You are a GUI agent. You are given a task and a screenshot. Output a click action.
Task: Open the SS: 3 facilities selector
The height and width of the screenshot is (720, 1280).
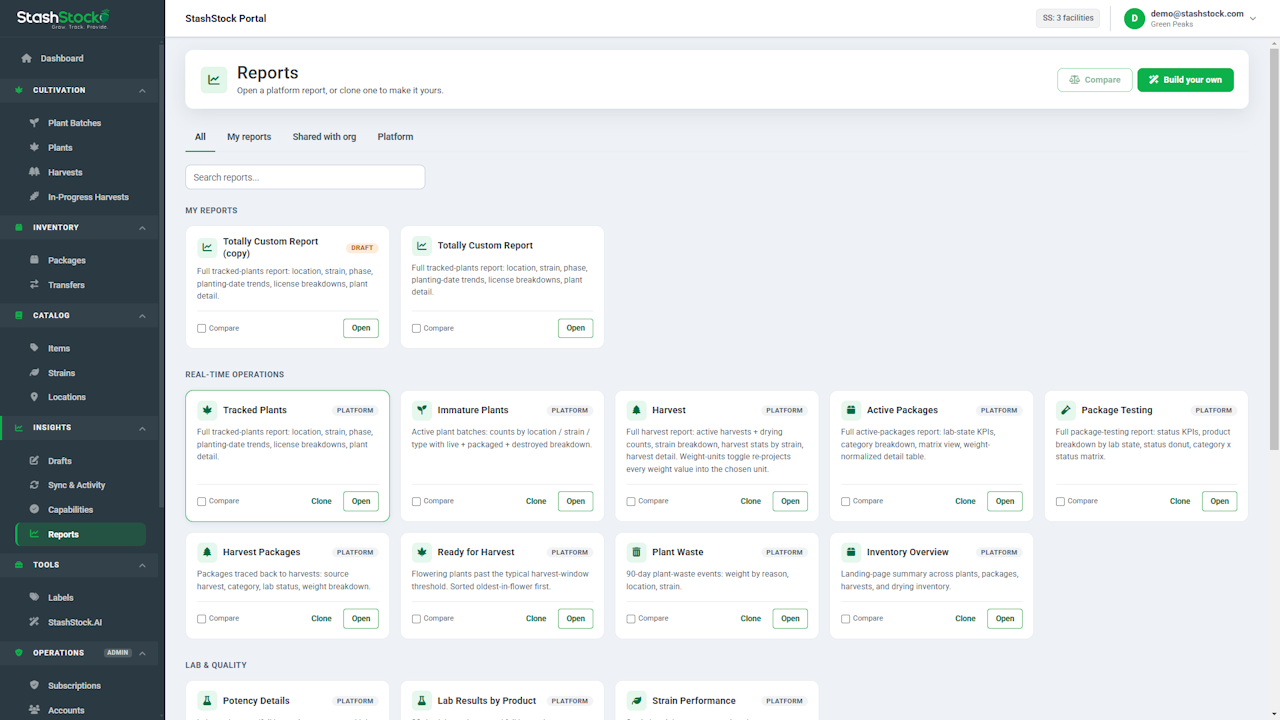point(1068,18)
